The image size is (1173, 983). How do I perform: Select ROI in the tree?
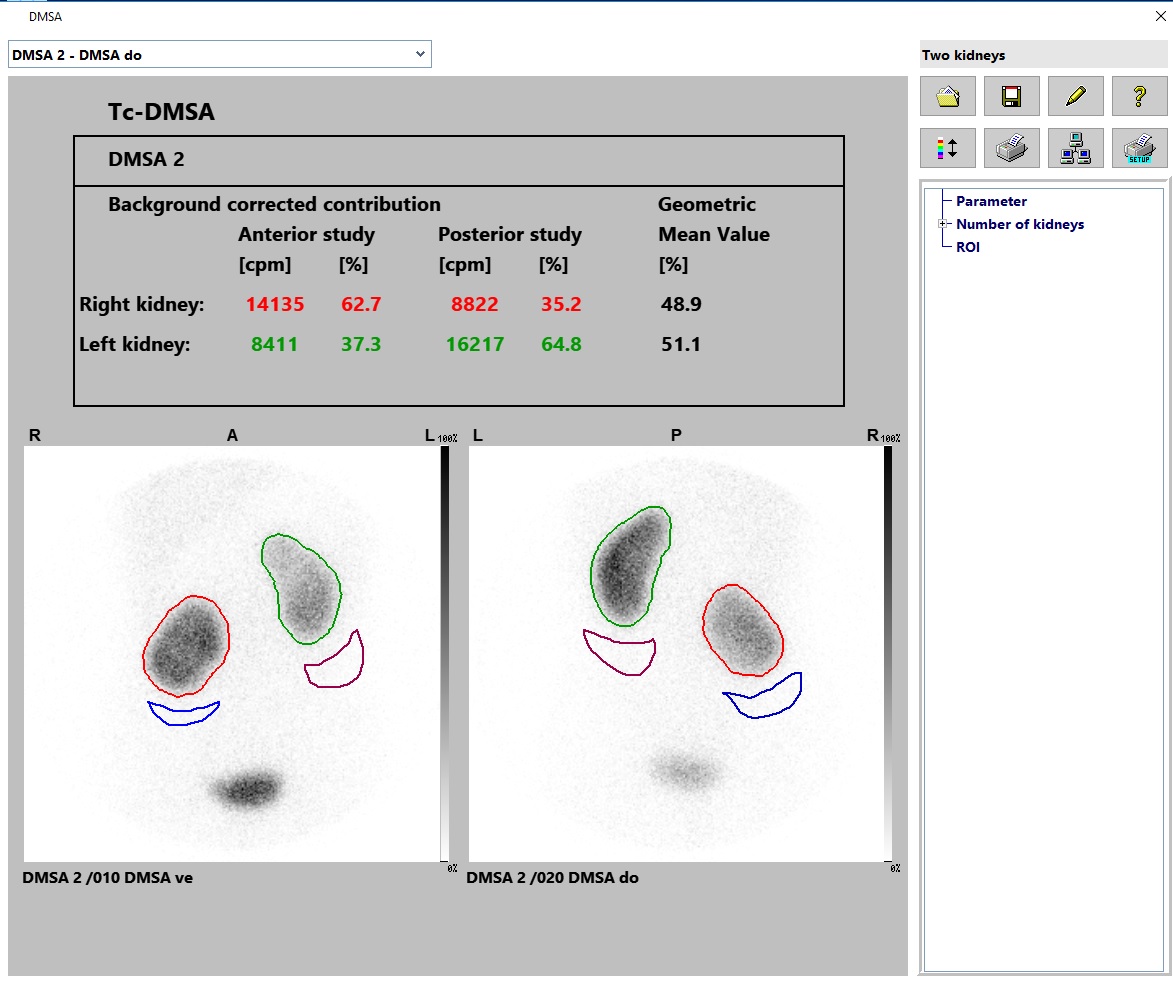click(967, 247)
